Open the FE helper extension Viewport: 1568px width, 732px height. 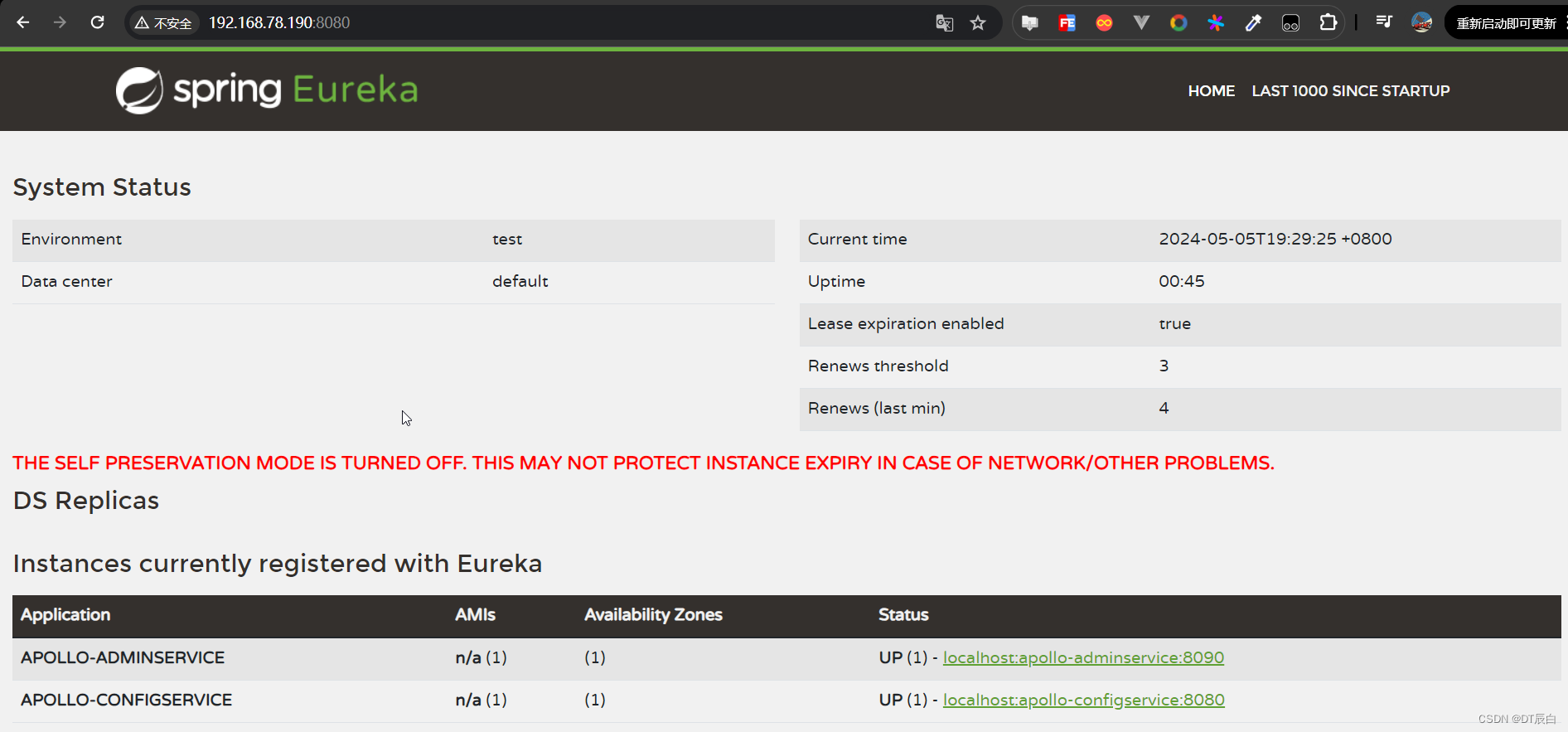[1067, 23]
